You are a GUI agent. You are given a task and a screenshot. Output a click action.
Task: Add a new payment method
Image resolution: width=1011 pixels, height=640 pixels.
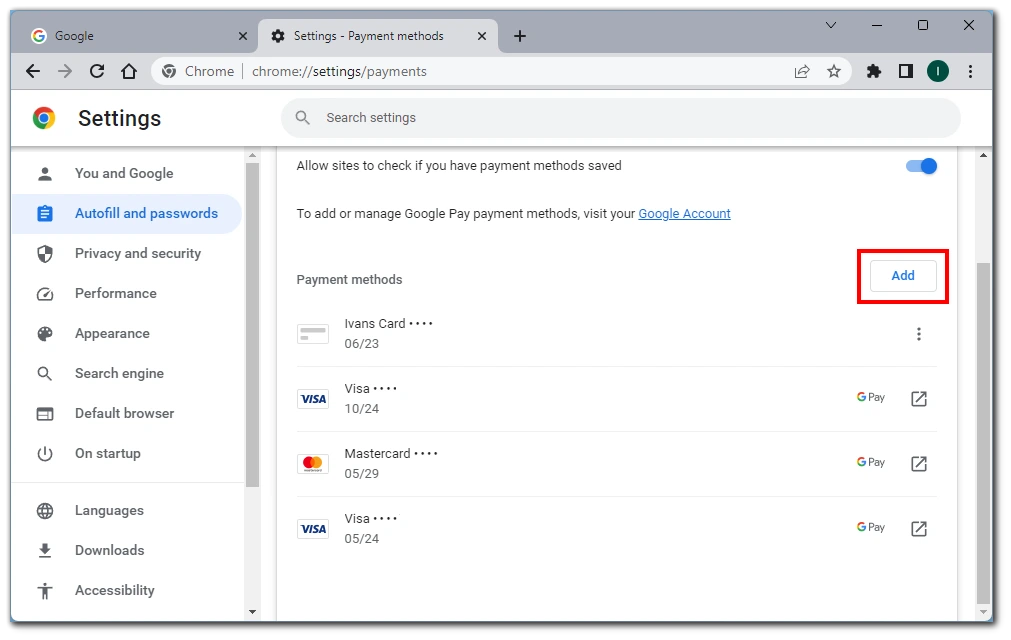tap(903, 276)
